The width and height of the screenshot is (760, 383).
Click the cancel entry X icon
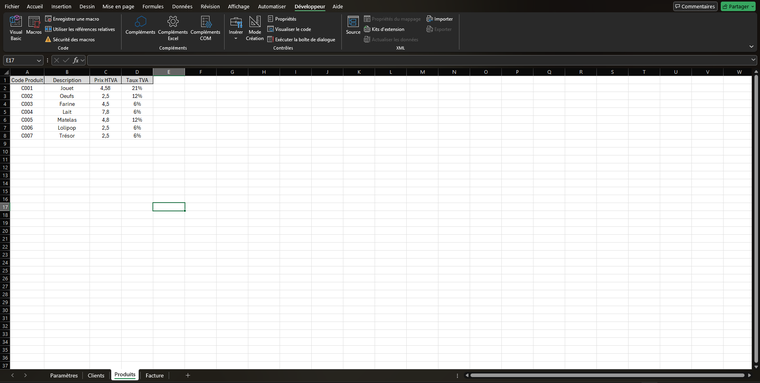pos(57,61)
